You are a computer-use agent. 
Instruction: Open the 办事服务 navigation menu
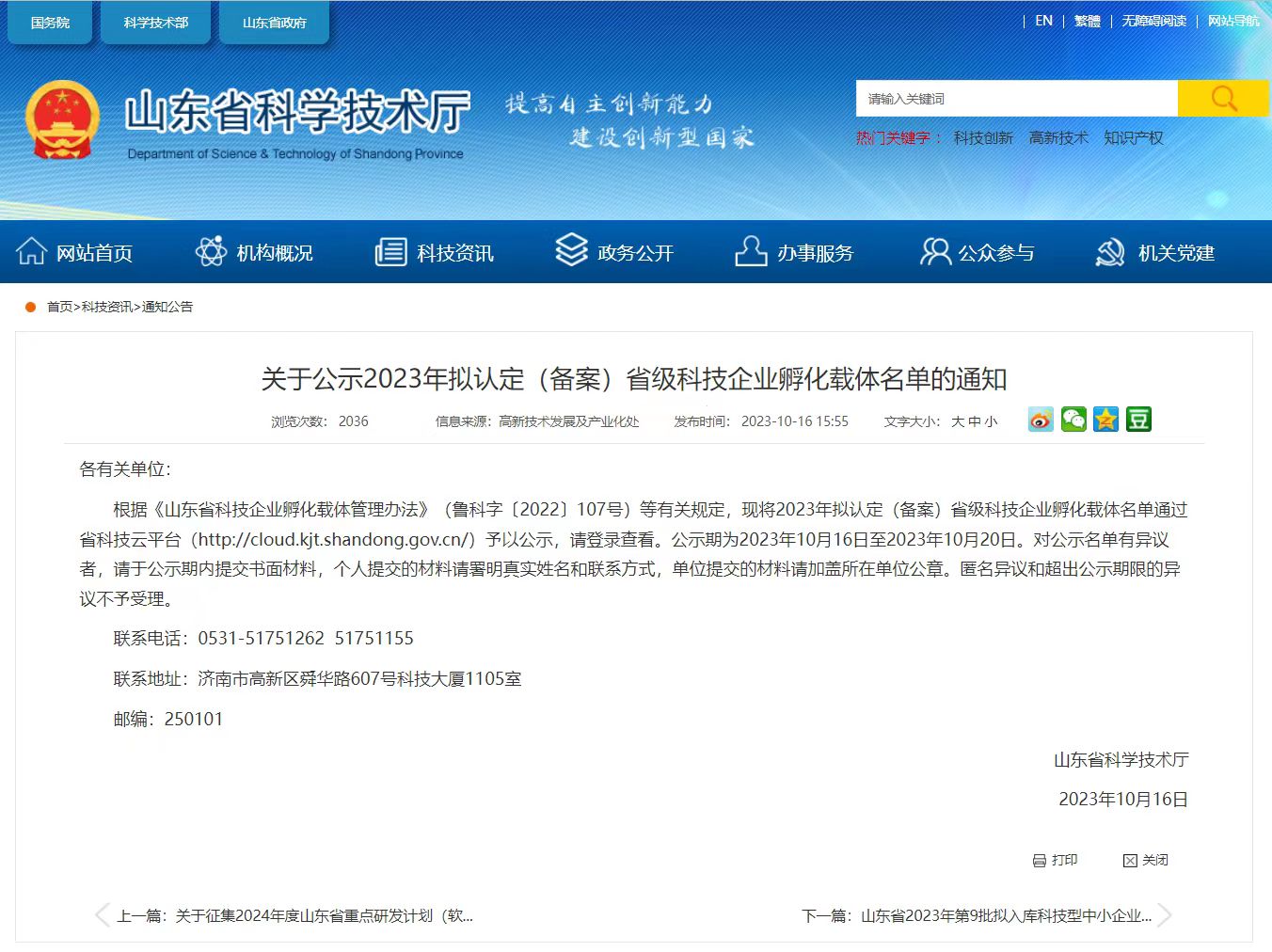[795, 252]
